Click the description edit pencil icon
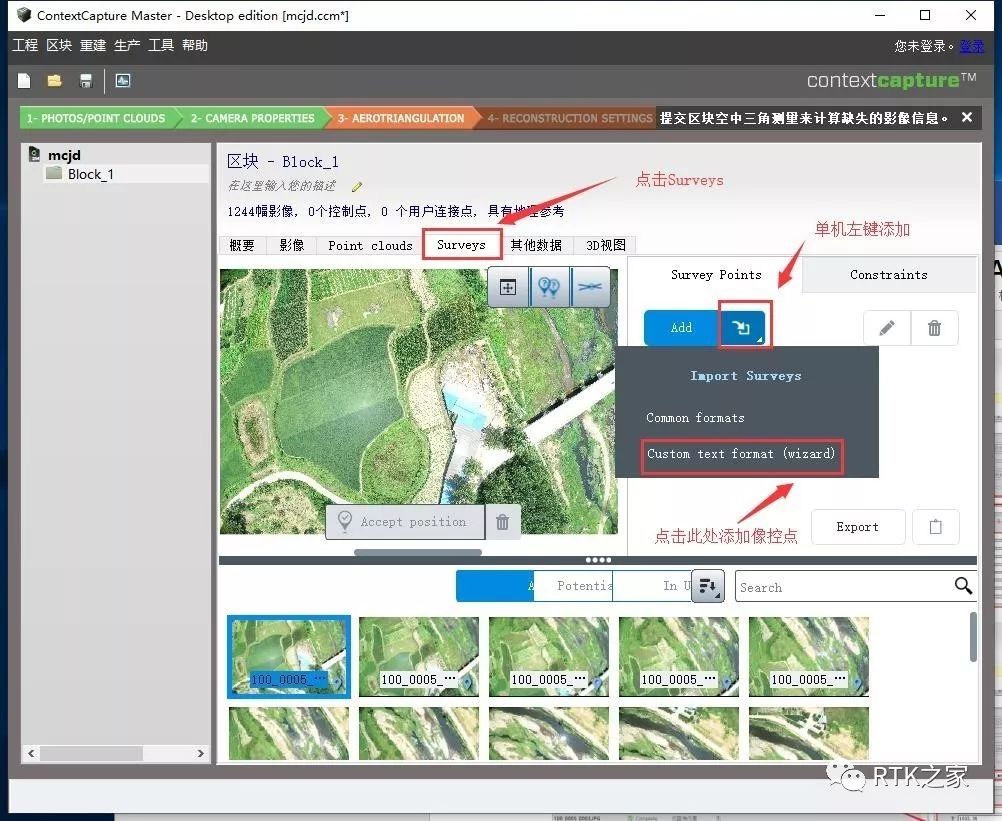The width and height of the screenshot is (1002, 821). (357, 187)
